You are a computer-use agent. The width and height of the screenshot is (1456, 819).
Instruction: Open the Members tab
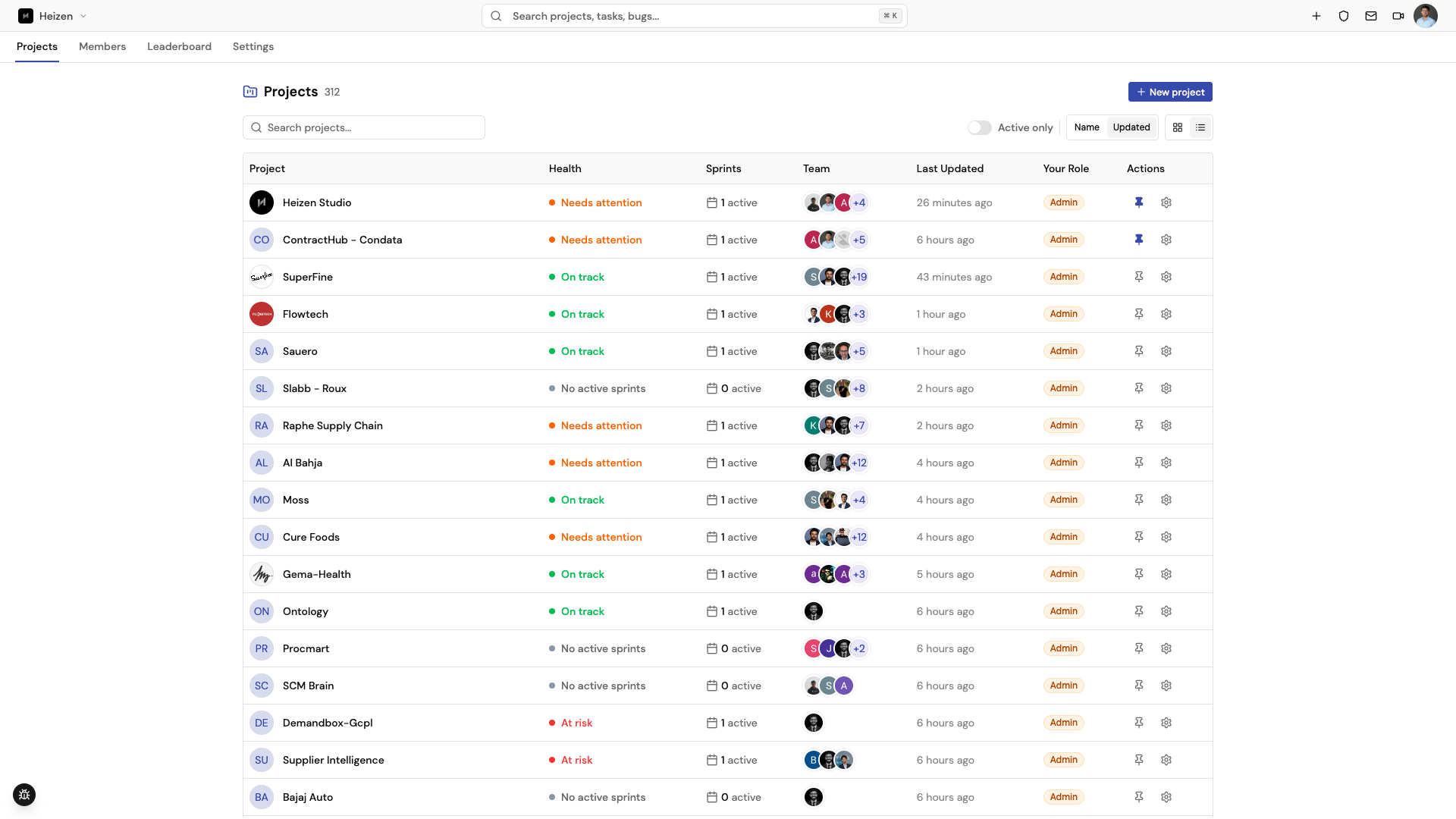coord(102,46)
